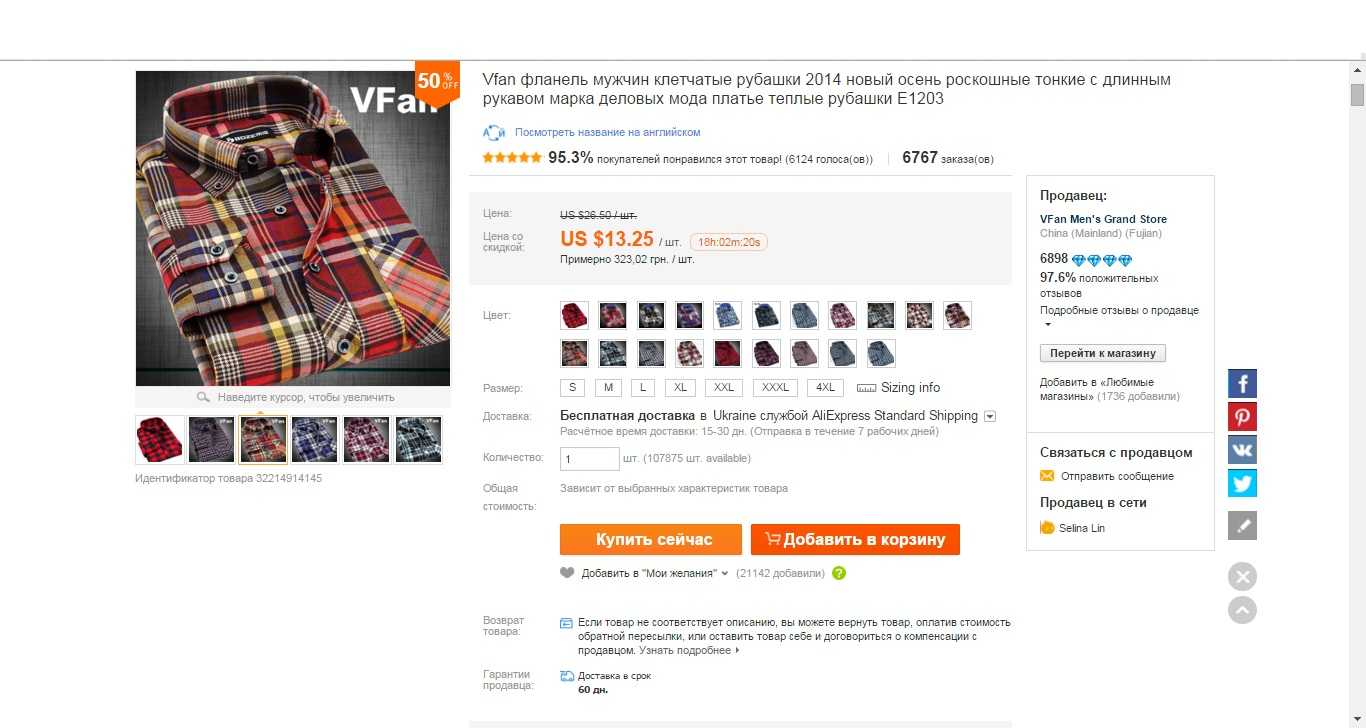Image resolution: width=1366 pixels, height=728 pixels.
Task: Choose size 4XL option
Action: point(825,388)
